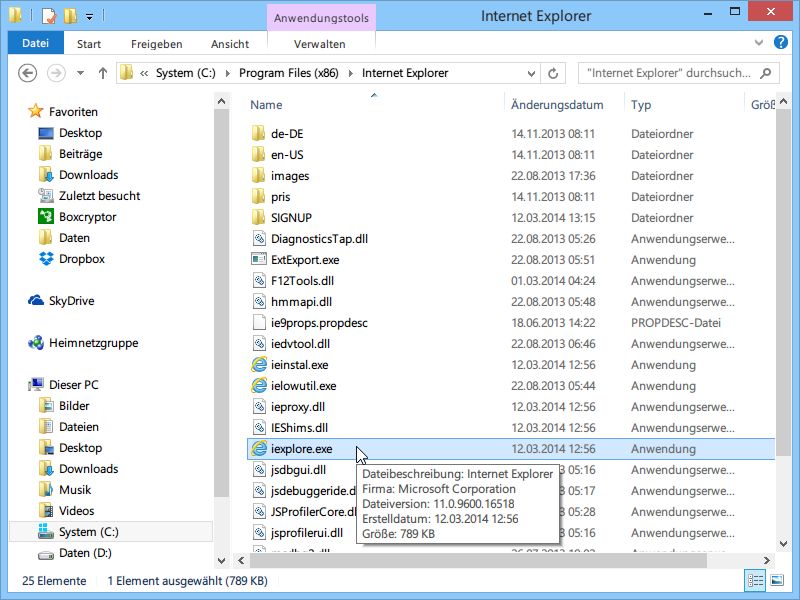The height and width of the screenshot is (600, 800).
Task: Select System (C:) drive in navigation pane
Action: click(x=88, y=532)
